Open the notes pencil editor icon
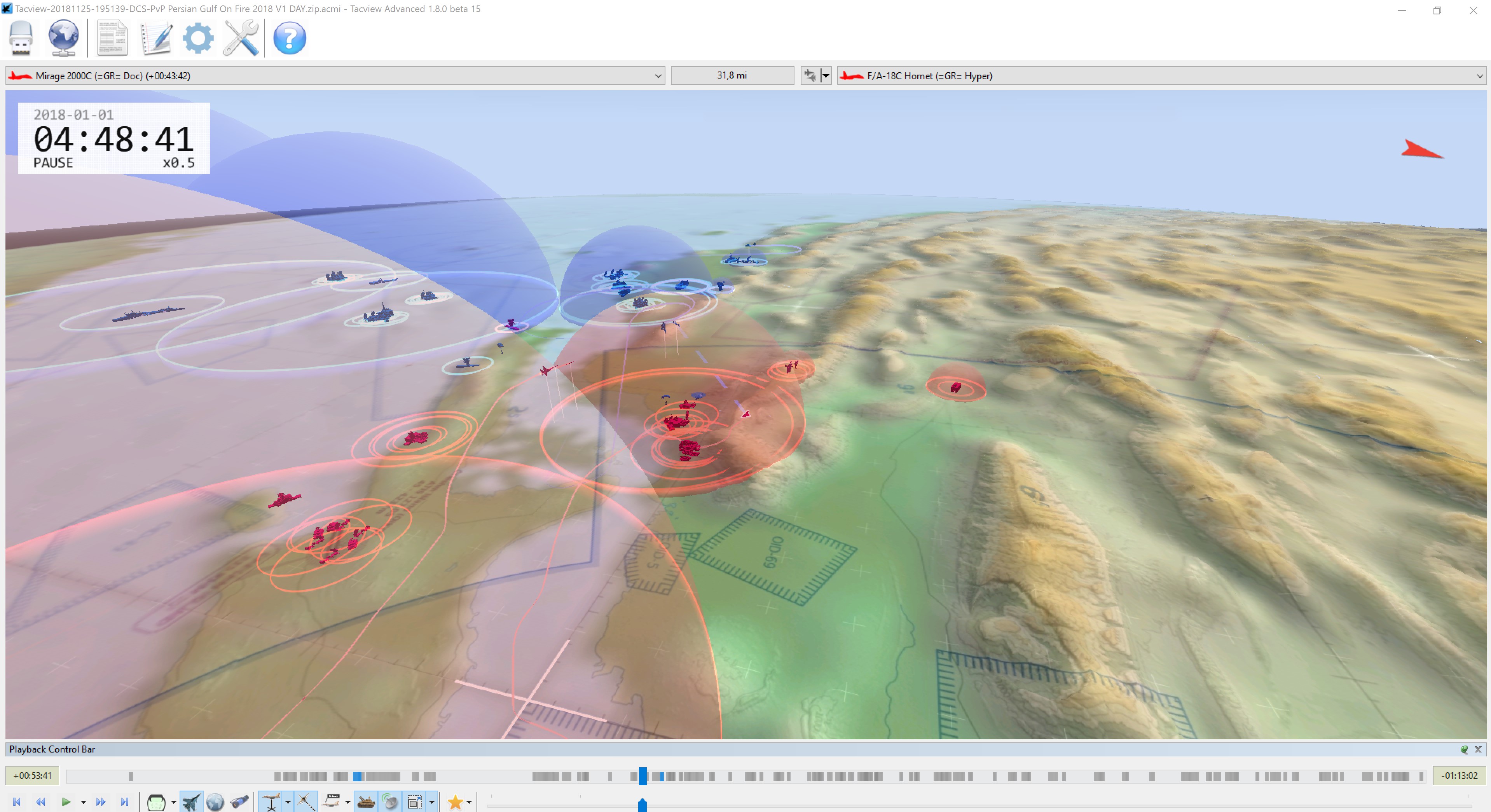Viewport: 1491px width, 812px height. 156,38
